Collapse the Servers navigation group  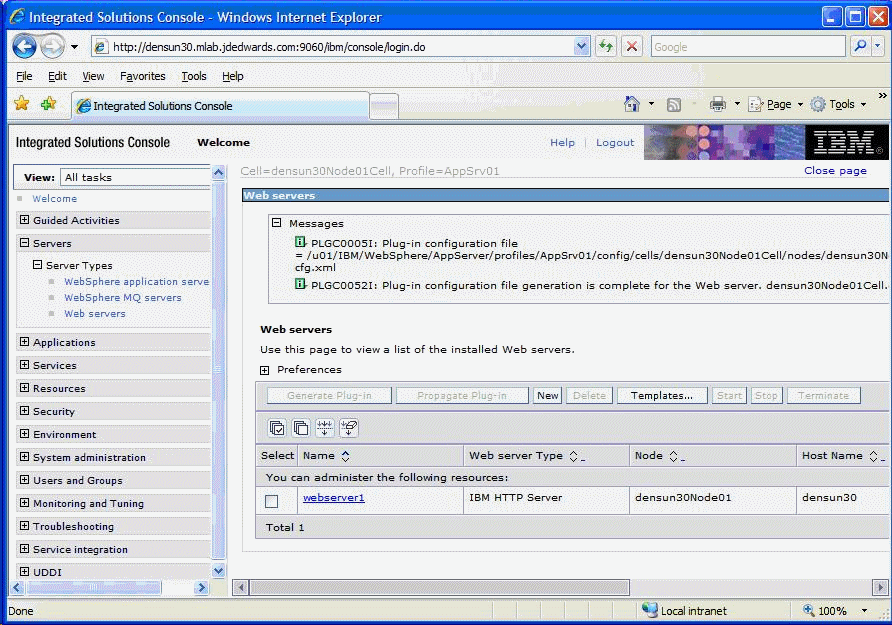click(x=25, y=243)
